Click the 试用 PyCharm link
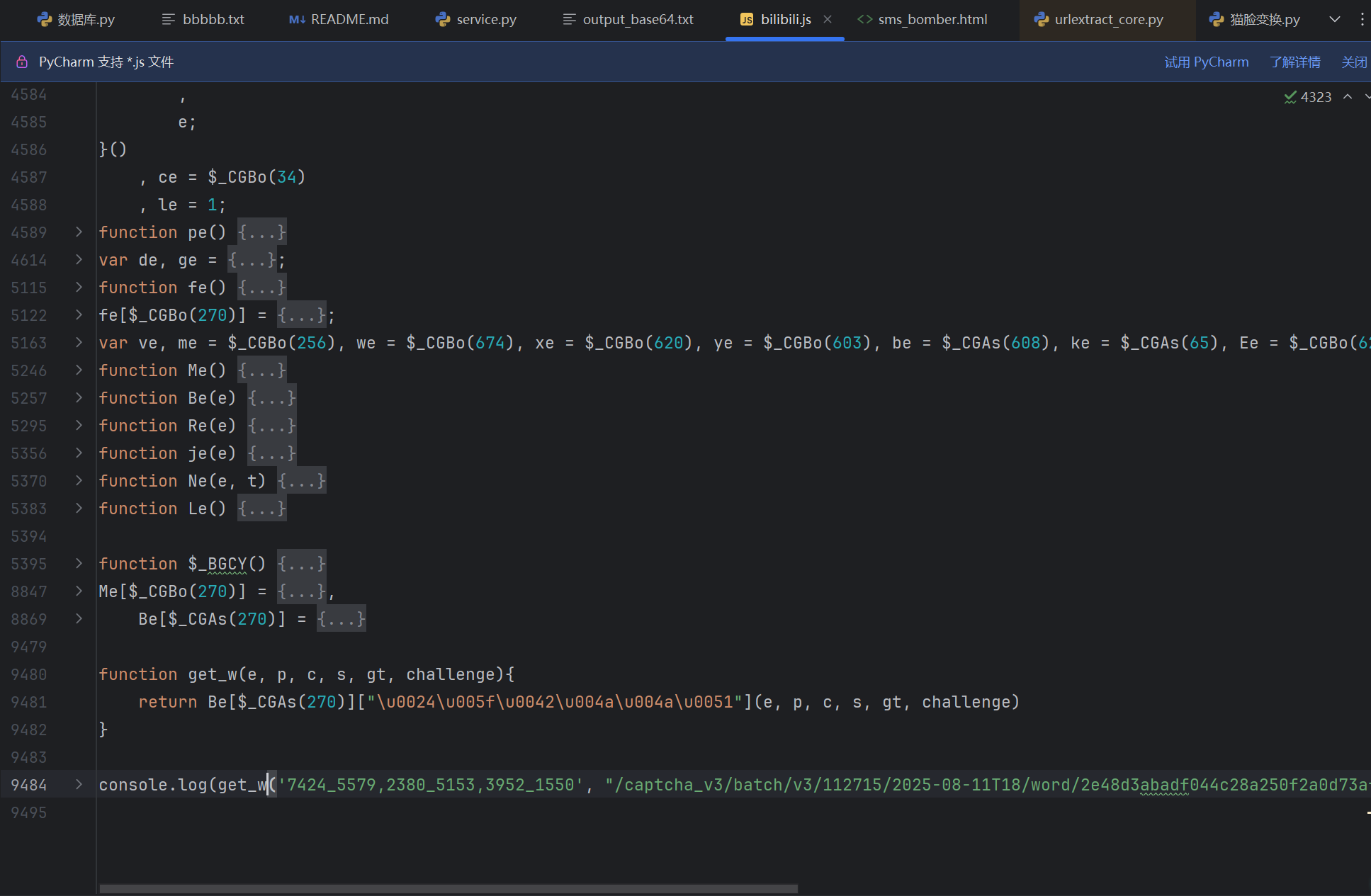This screenshot has width=1371, height=896. click(x=1206, y=62)
